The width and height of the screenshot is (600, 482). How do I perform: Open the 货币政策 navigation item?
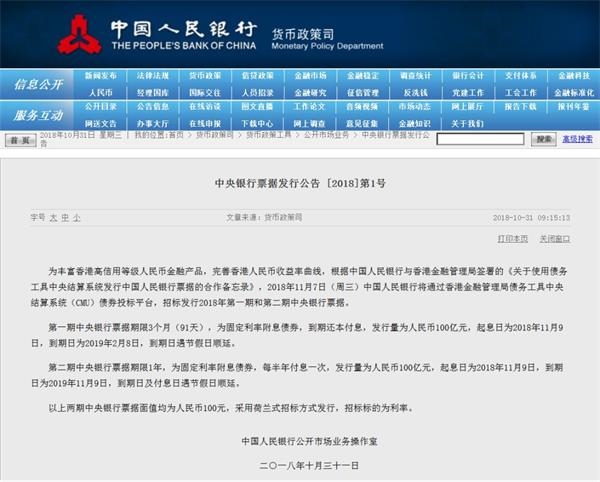click(204, 76)
